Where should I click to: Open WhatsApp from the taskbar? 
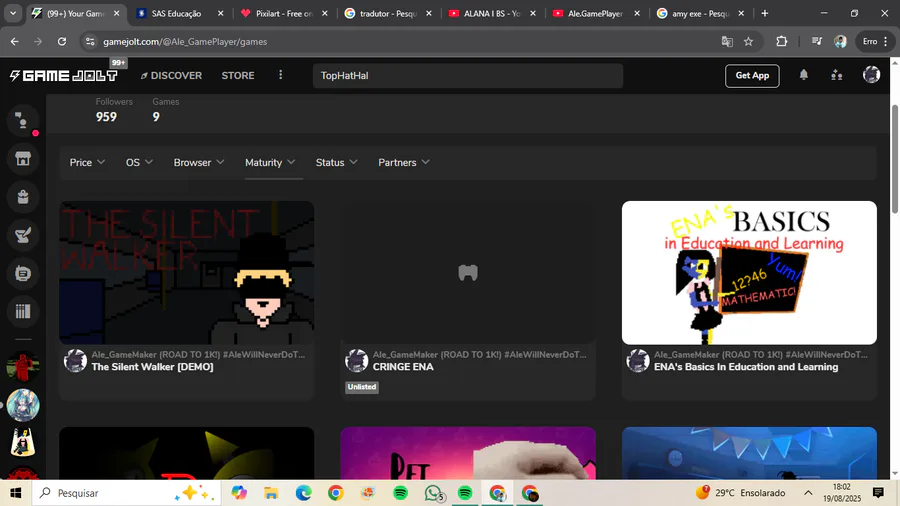coord(433,493)
